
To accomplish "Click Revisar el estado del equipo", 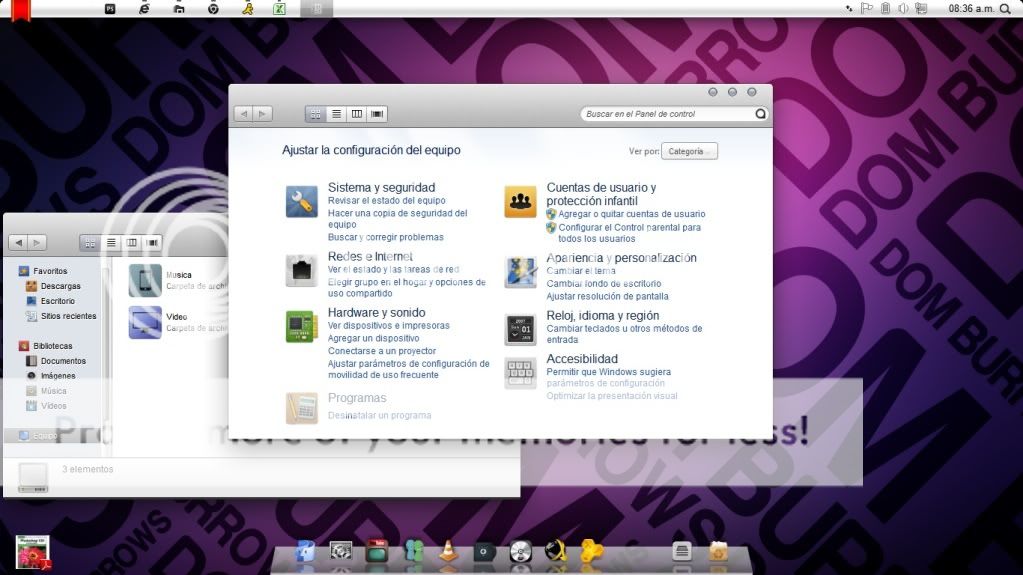I will click(x=386, y=200).
